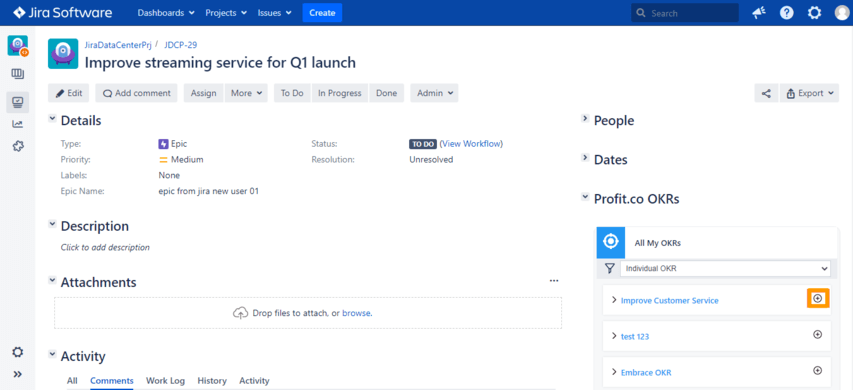Click the plus icon beside test 123
The width and height of the screenshot is (853, 390).
click(x=817, y=335)
